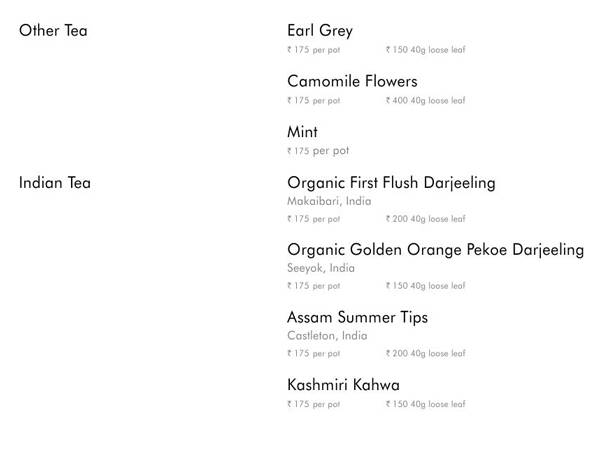
Task: Open the Kashmiri Kahwa item
Action: (x=343, y=385)
